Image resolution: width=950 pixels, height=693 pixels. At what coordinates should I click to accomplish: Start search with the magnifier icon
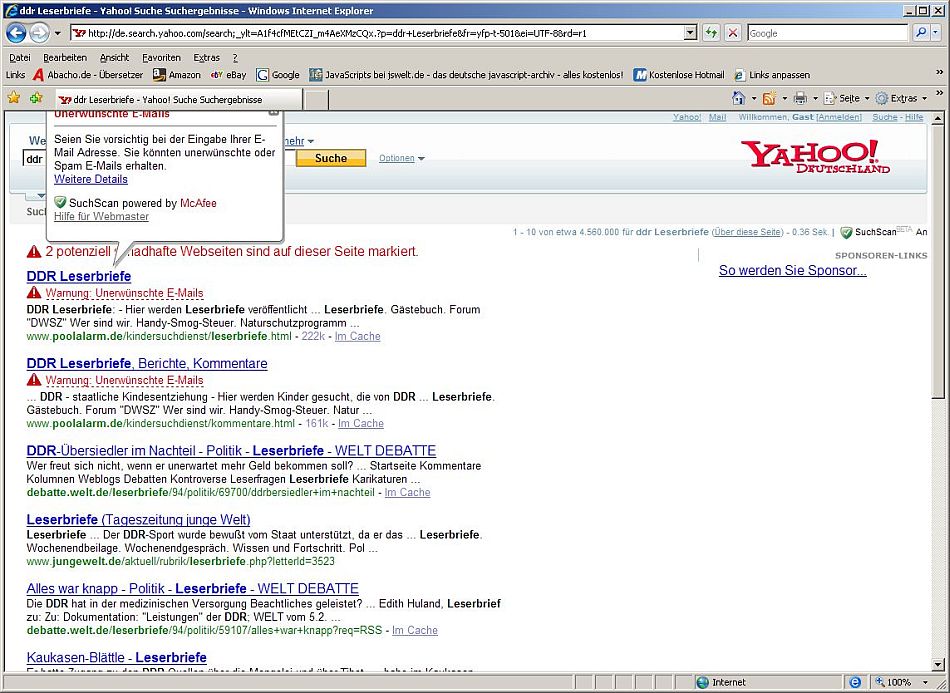click(921, 33)
